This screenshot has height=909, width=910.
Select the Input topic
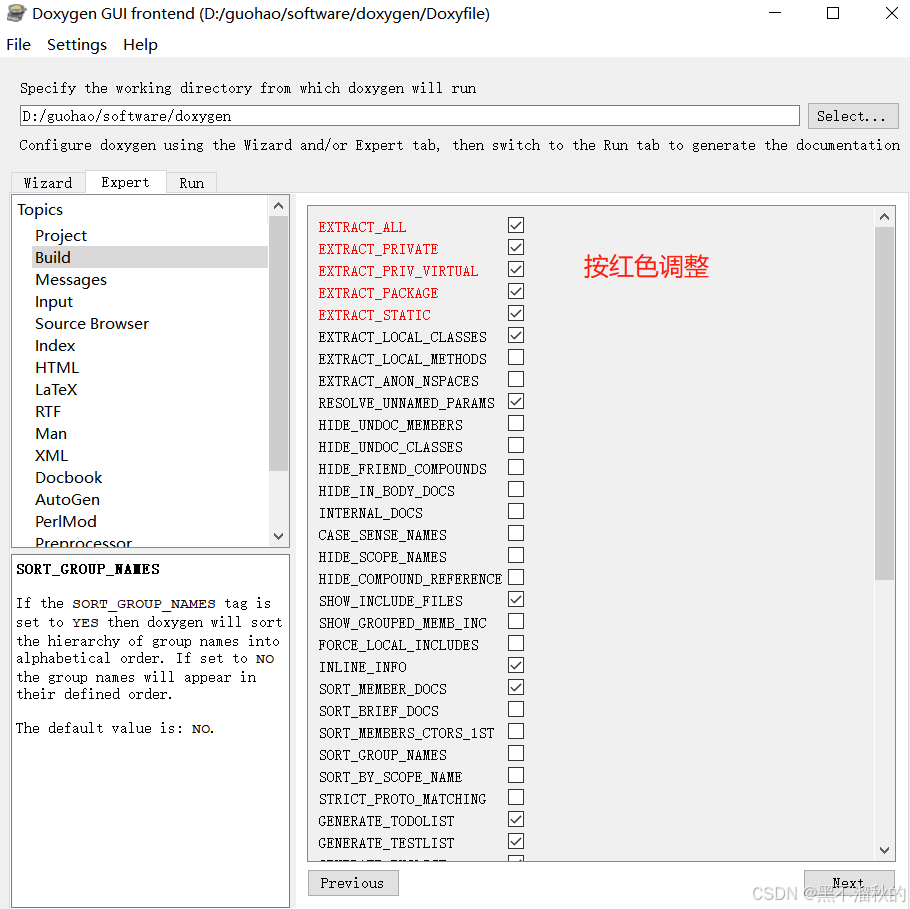pos(54,302)
